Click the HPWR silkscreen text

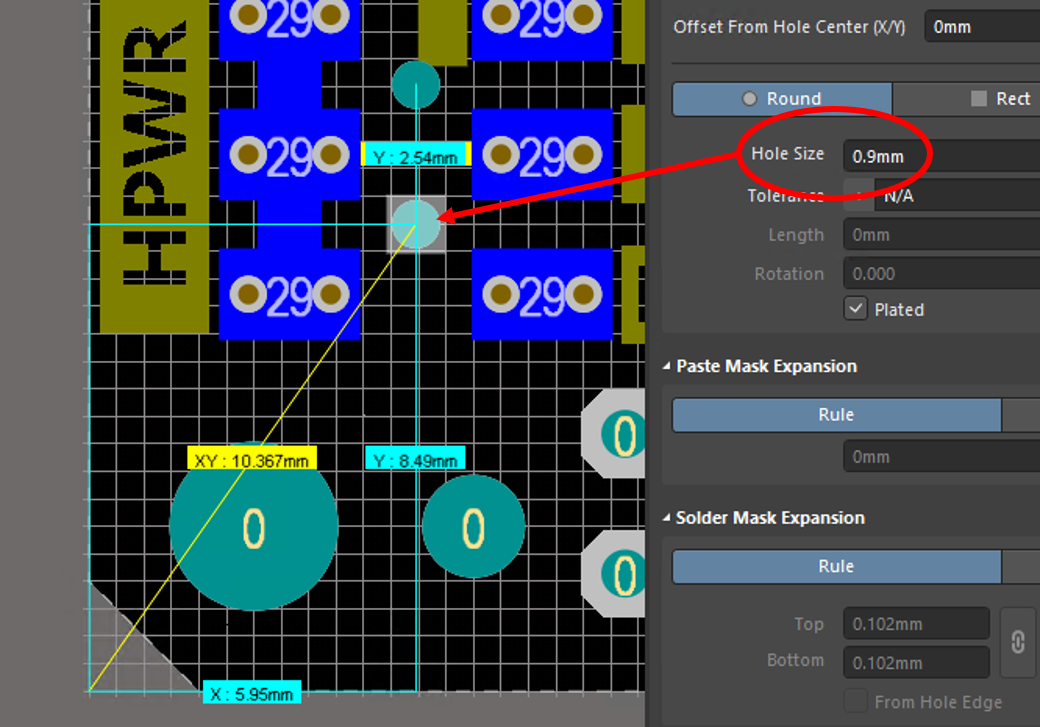[155, 154]
